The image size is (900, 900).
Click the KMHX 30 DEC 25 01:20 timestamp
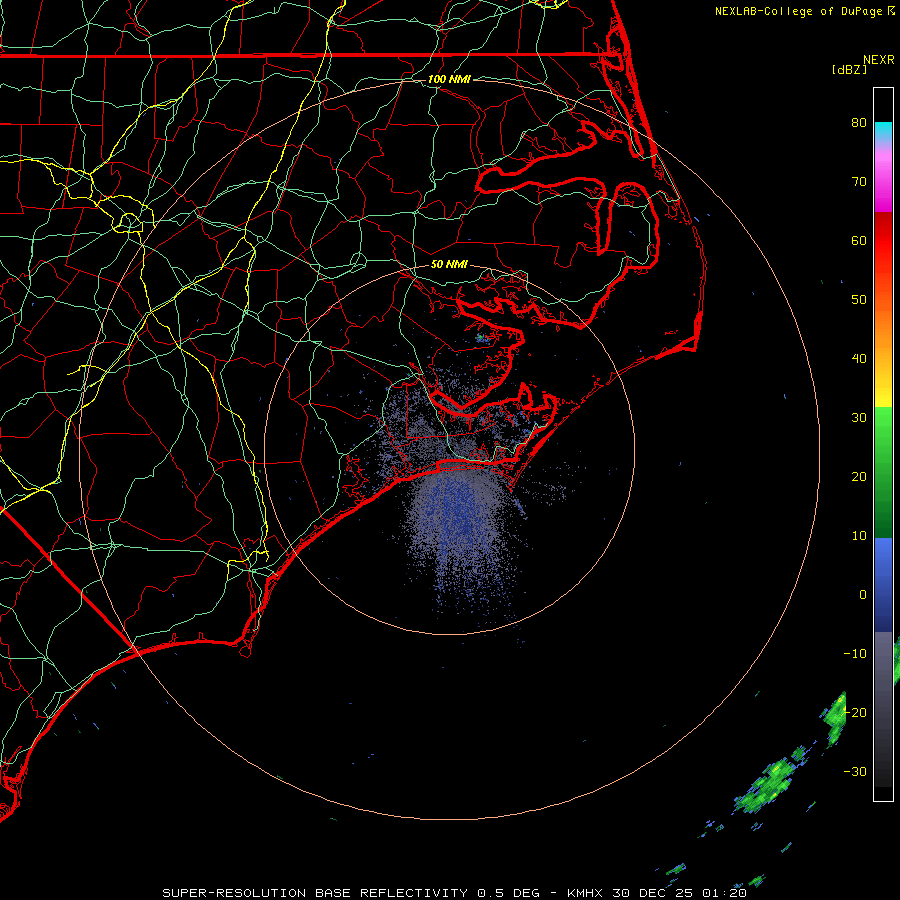657,893
